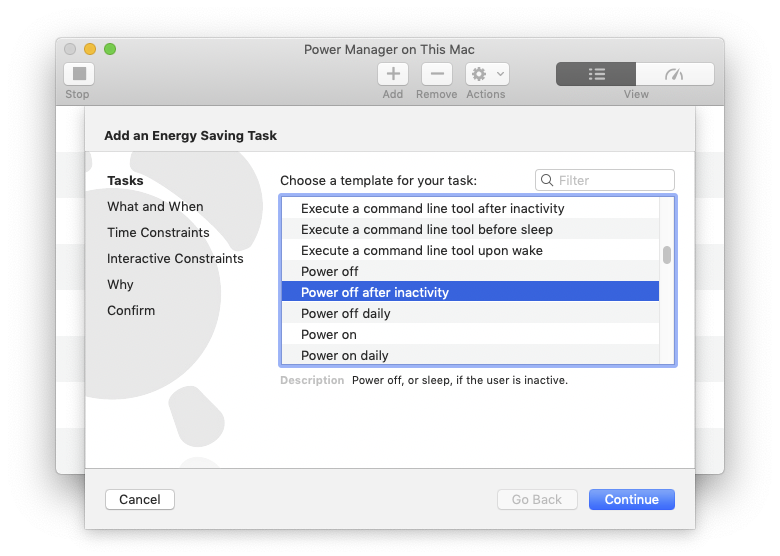This screenshot has width=780, height=556.
Task: Click the Add plus icon
Action: pyautogui.click(x=393, y=74)
